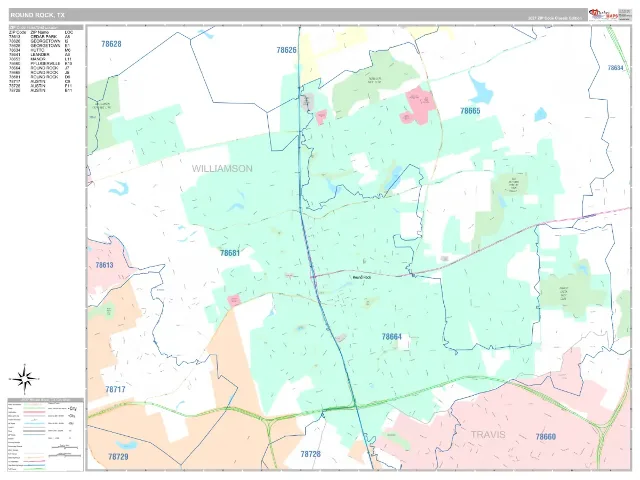Click the legend panel title bar
Image resolution: width=640 pixels, height=480 pixels.
(46, 400)
